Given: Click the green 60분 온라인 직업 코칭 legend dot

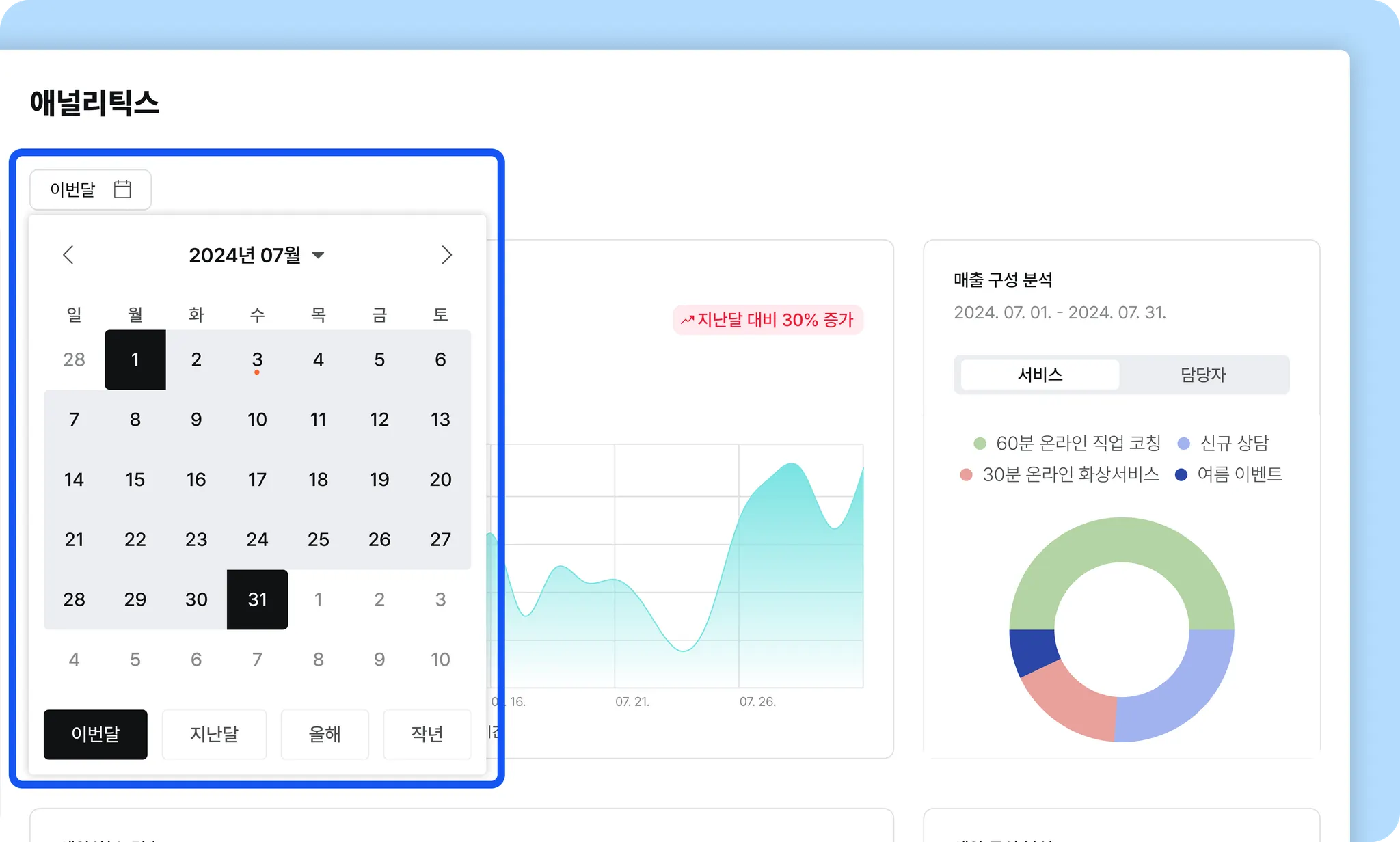Looking at the screenshot, I should click(980, 444).
